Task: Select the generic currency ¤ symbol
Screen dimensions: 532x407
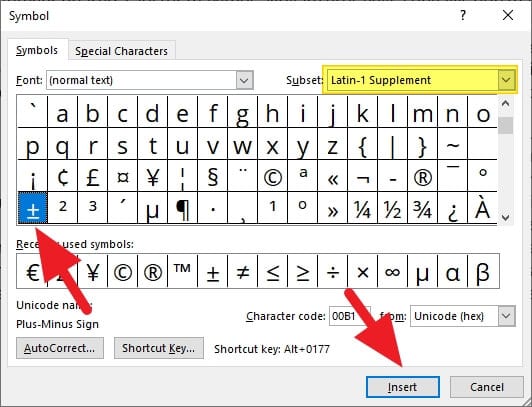Action: point(122,176)
